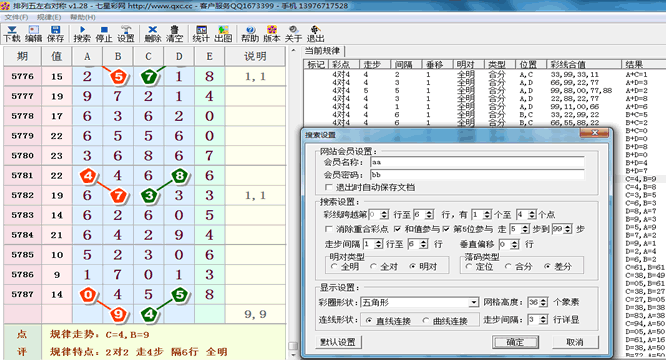The height and width of the screenshot is (360, 666).
Task: Adjust the 走步间隔 3 行详显 spinner
Action: pos(544,320)
